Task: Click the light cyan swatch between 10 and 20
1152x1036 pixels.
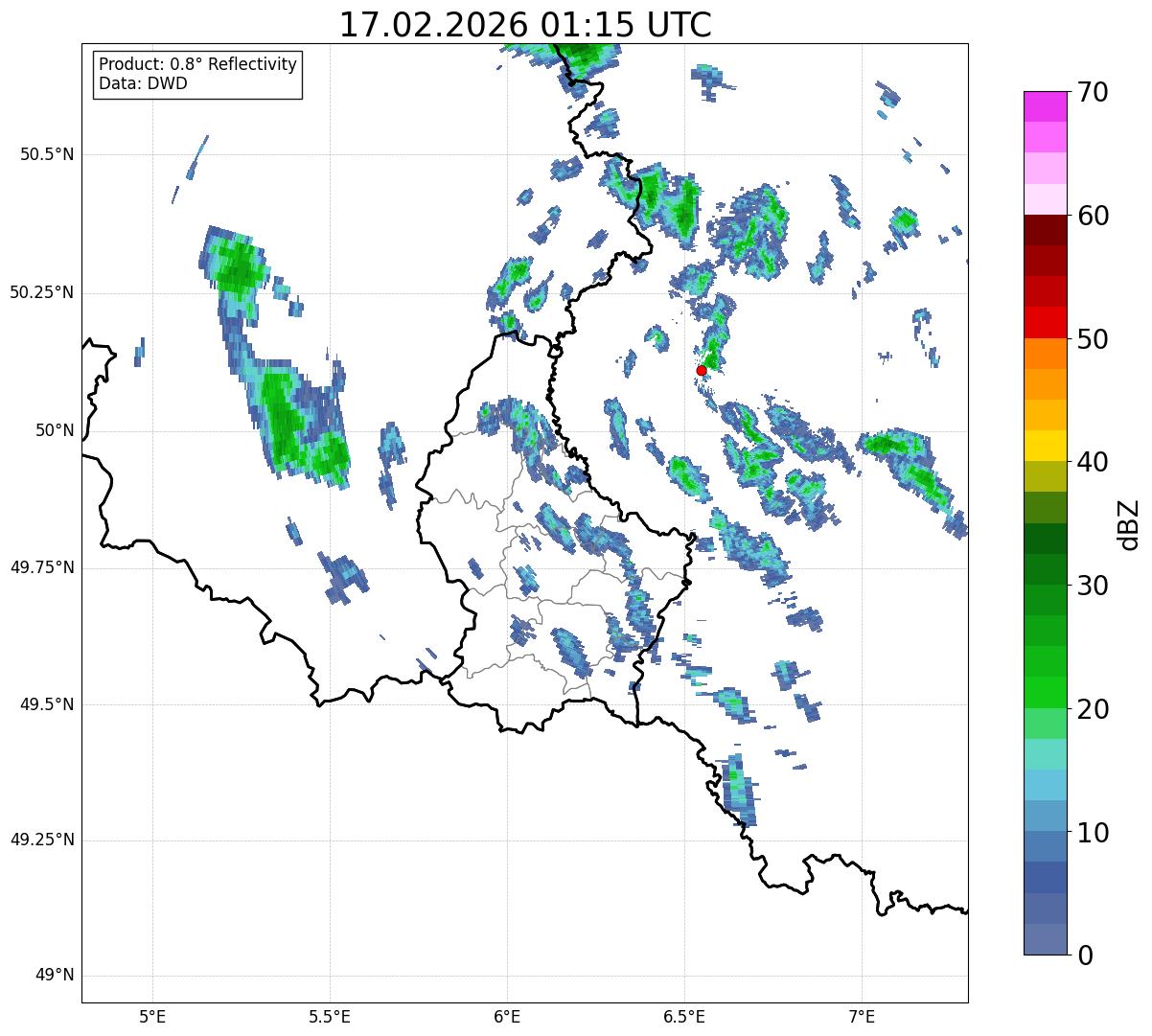Action: [1045, 754]
